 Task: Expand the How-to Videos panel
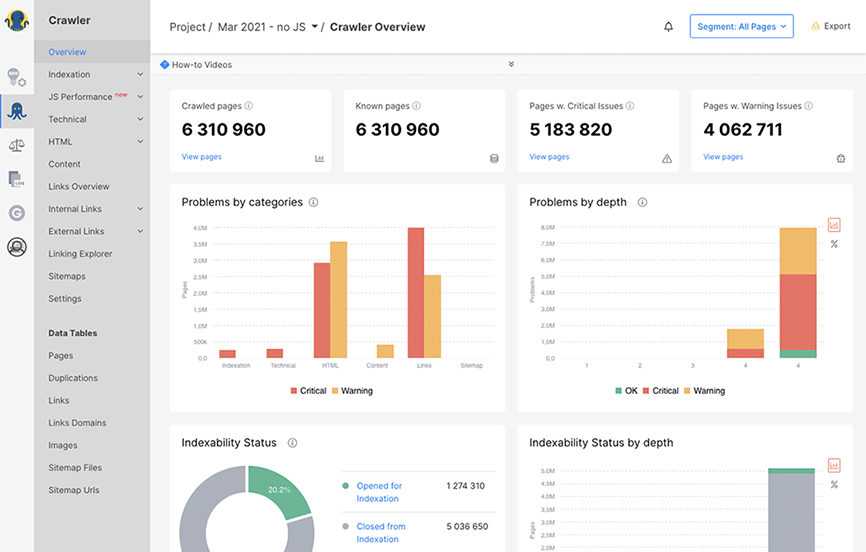511,64
